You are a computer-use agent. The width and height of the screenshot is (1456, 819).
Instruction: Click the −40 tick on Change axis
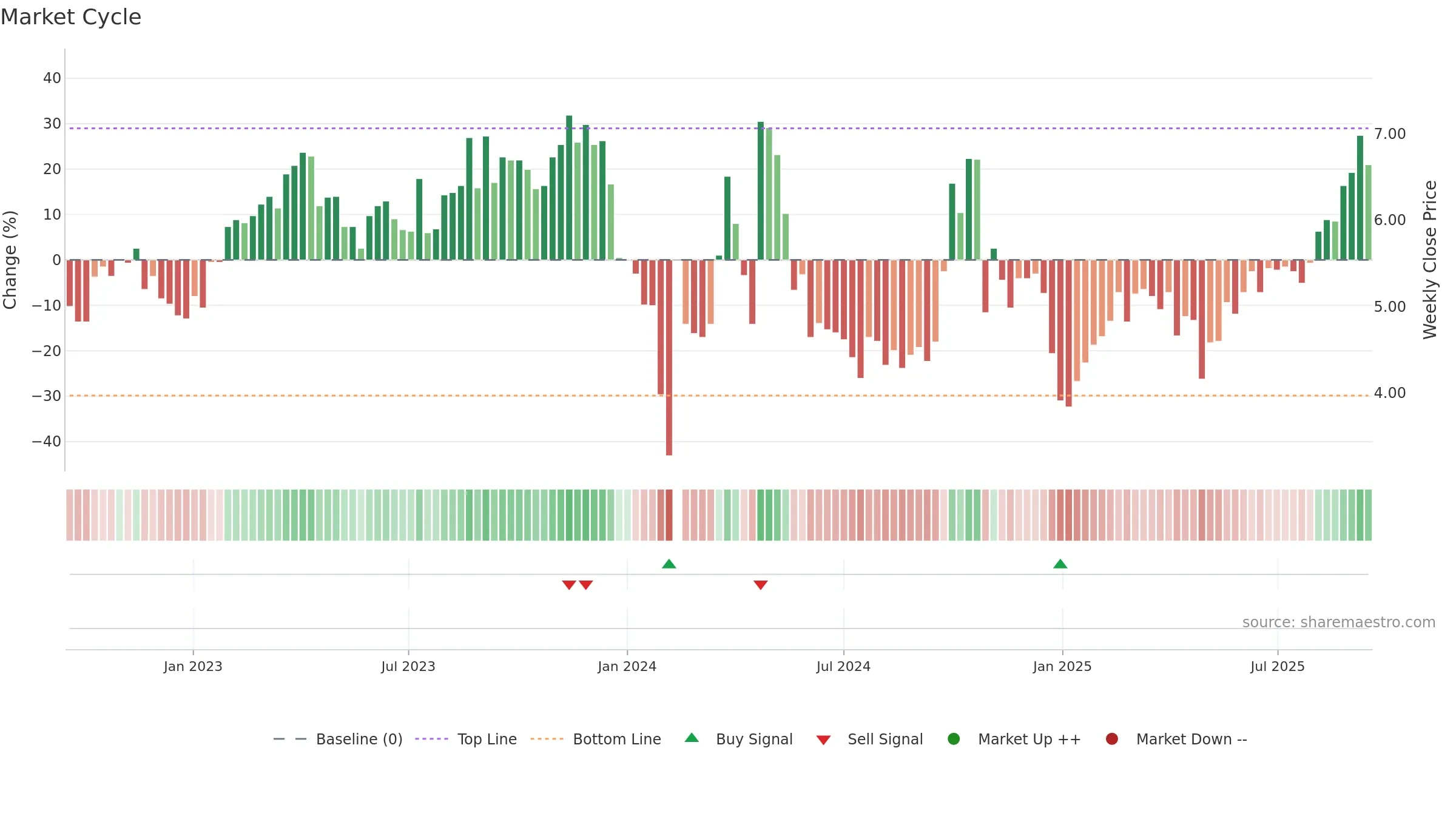(x=47, y=441)
